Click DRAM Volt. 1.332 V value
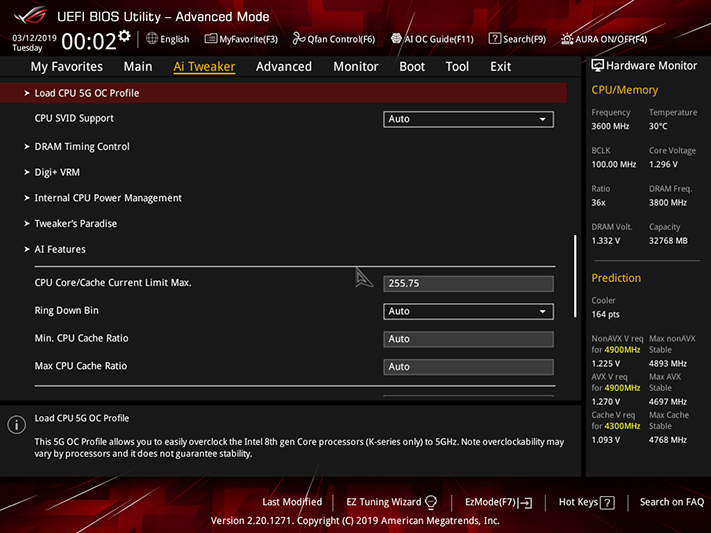The image size is (711, 533). tap(605, 241)
